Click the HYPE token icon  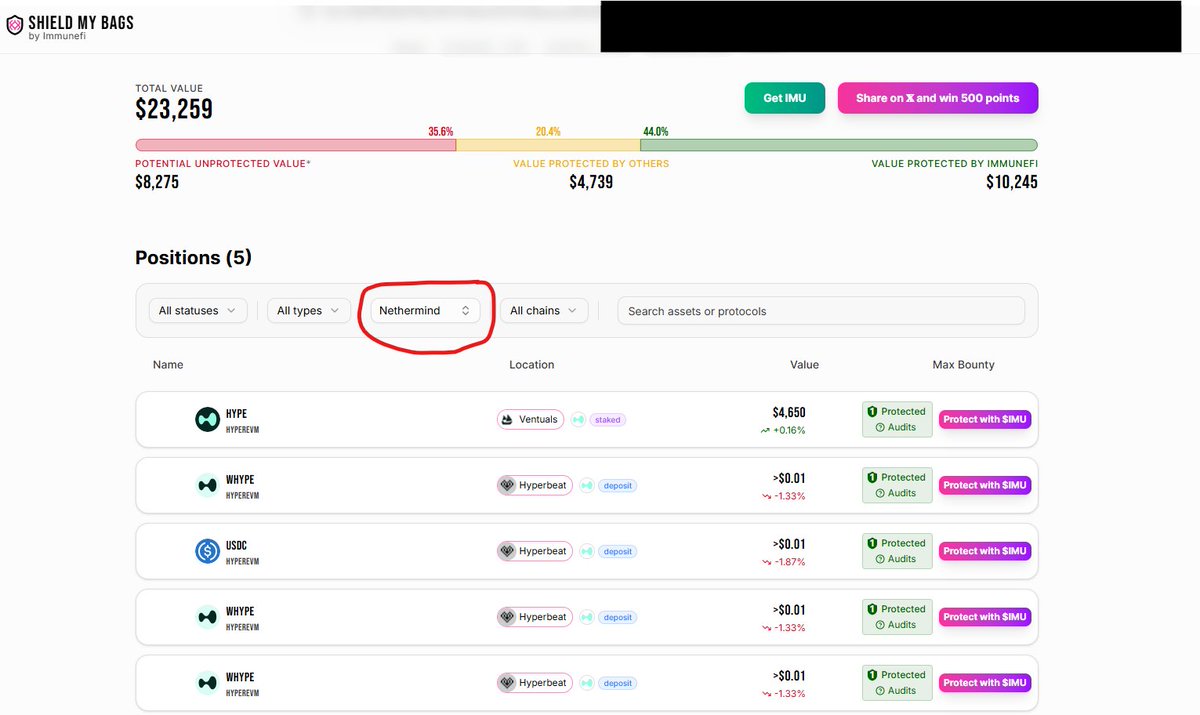point(207,420)
